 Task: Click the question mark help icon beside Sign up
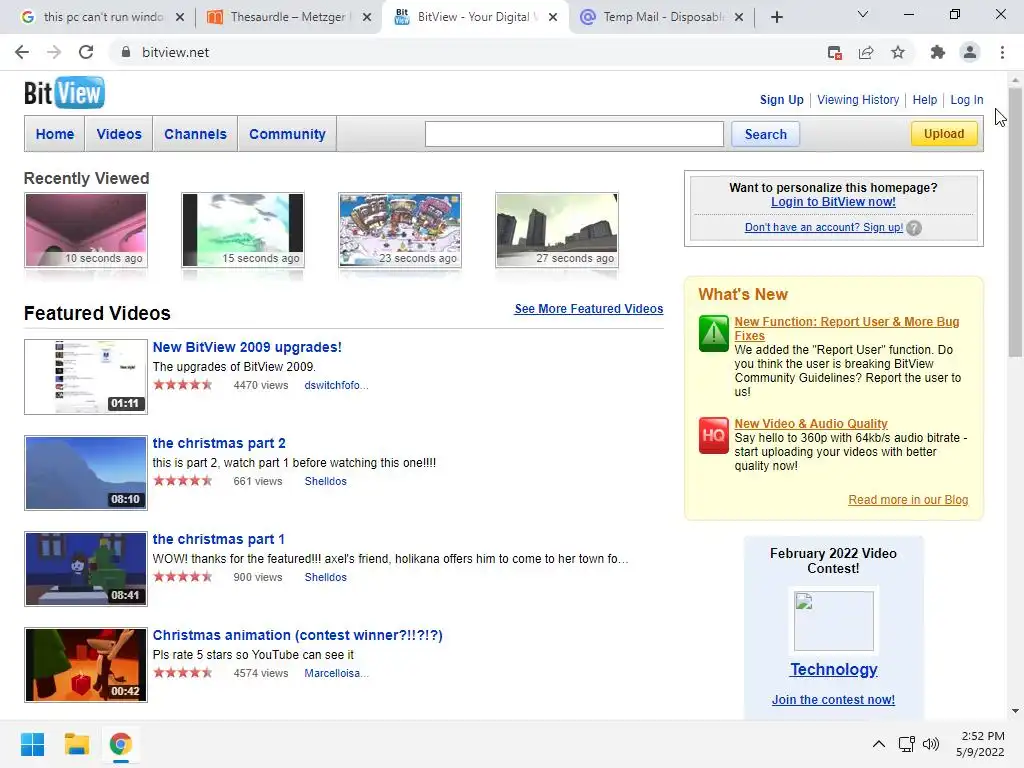pos(914,228)
